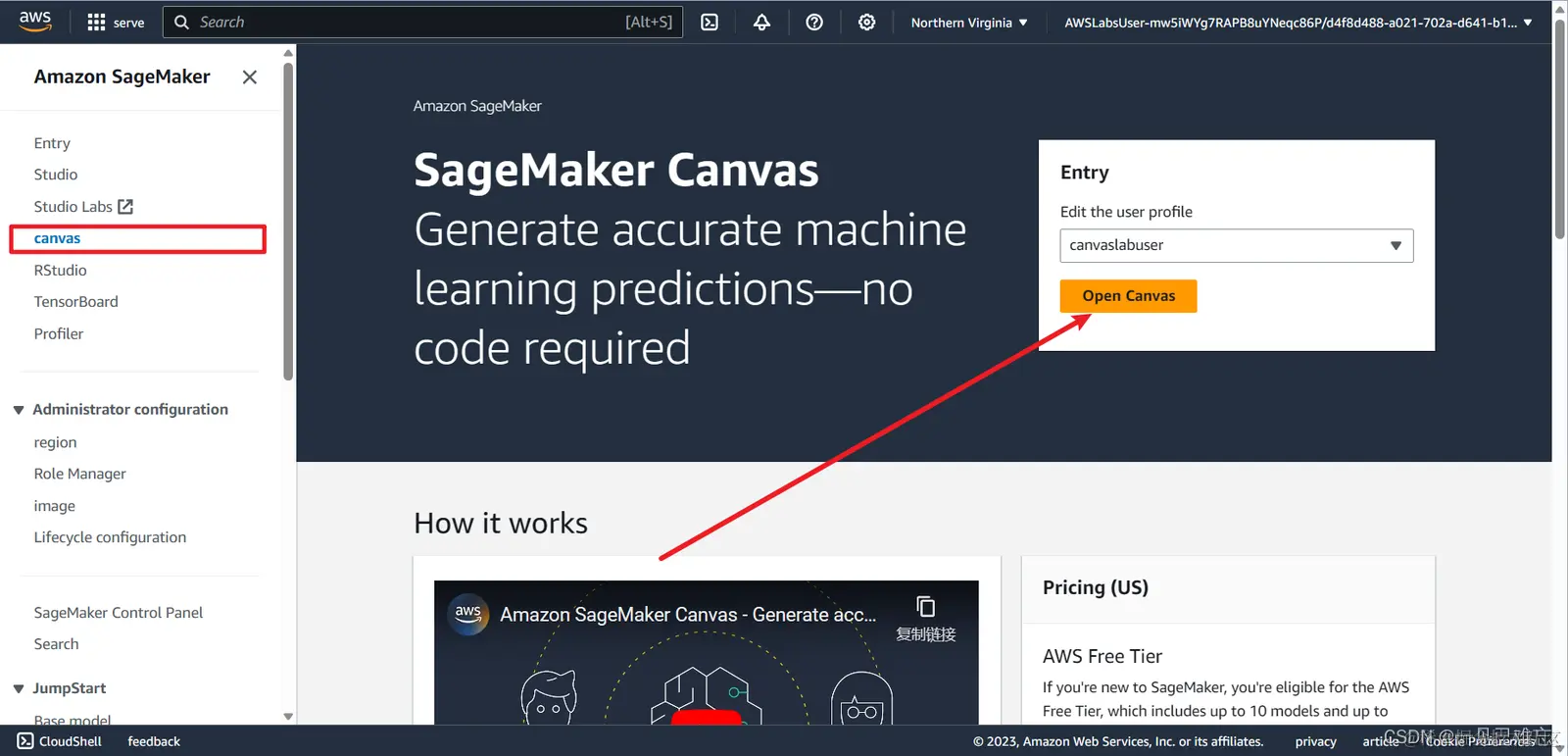Click the CloudShell icon in footer
Screen dimensions: 1568x756
[25, 741]
